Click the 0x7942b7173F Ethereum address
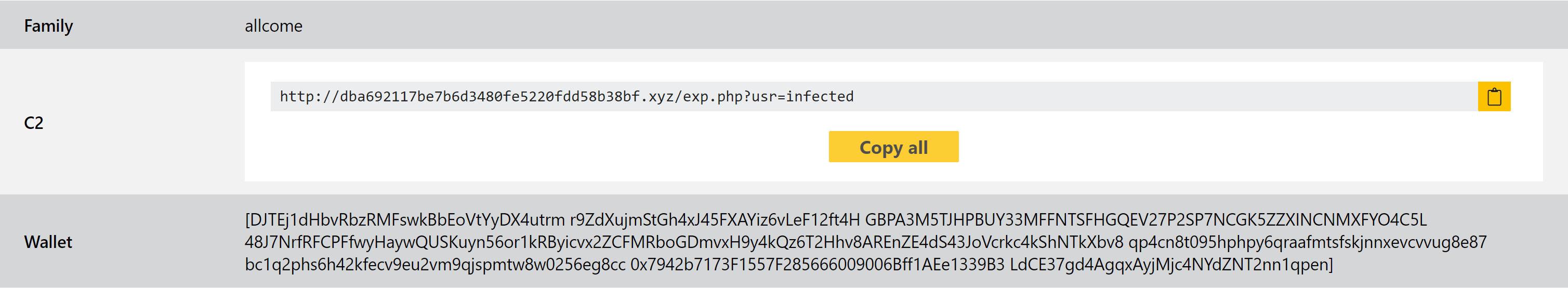The image size is (1568, 288). 818,265
